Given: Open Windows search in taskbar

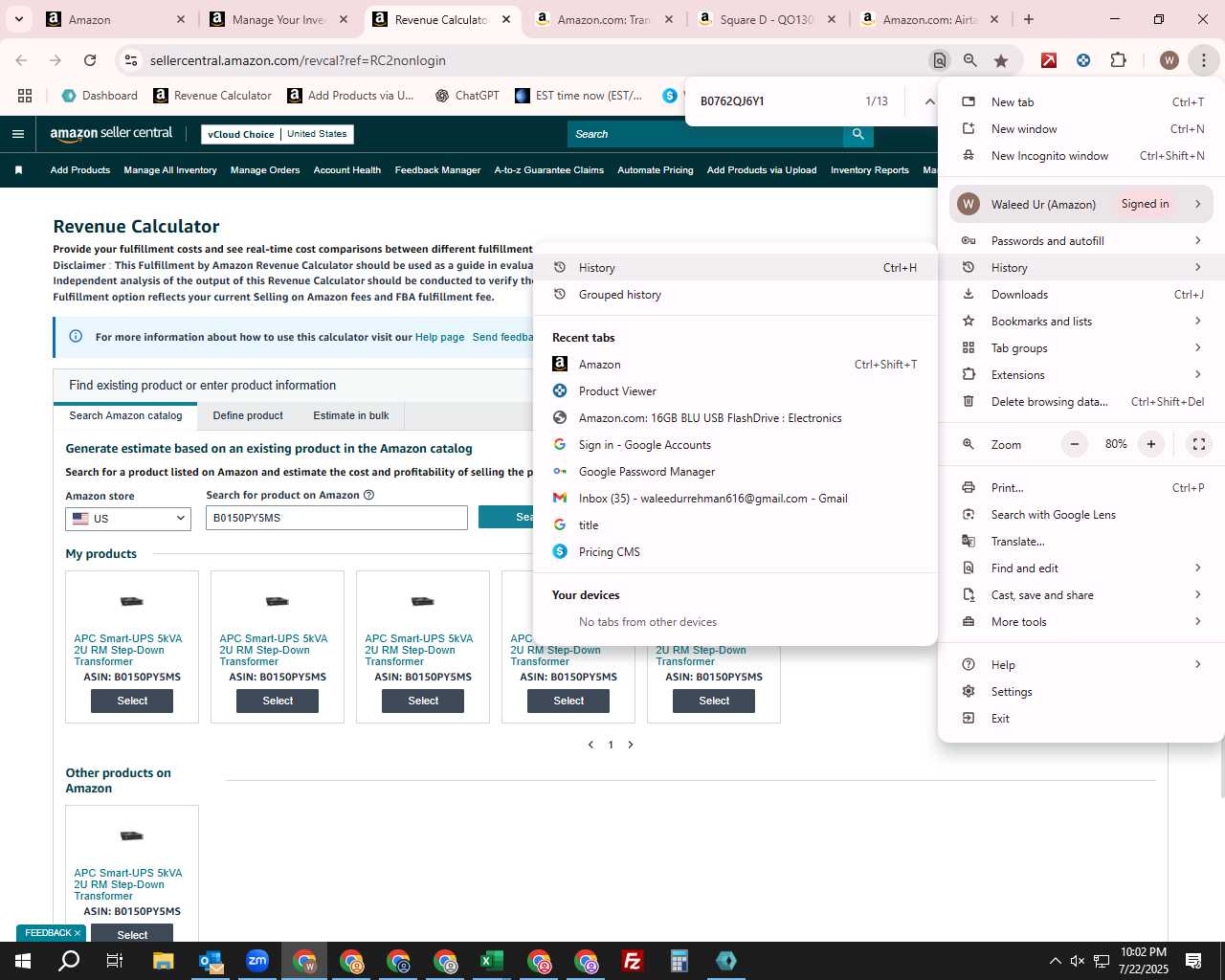Looking at the screenshot, I should (69, 961).
